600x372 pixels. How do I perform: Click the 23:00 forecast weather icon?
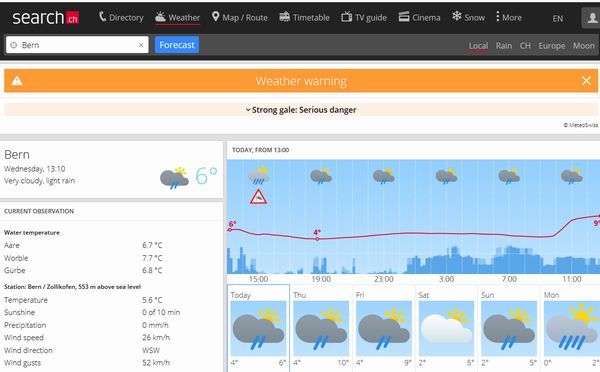pyautogui.click(x=384, y=176)
